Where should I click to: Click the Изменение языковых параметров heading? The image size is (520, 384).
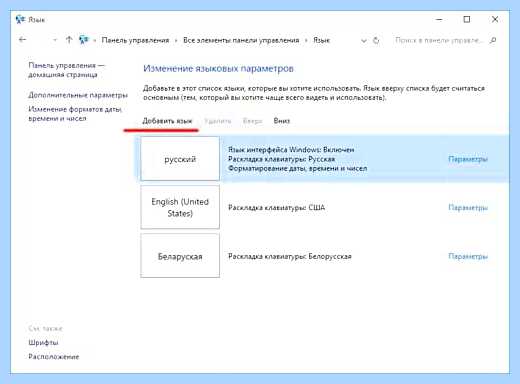pos(218,69)
